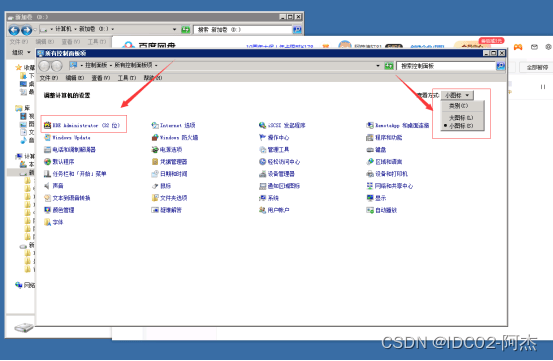Expand the control panel address bar dropdown arrow
The height and width of the screenshot is (361, 553).
click(x=378, y=66)
